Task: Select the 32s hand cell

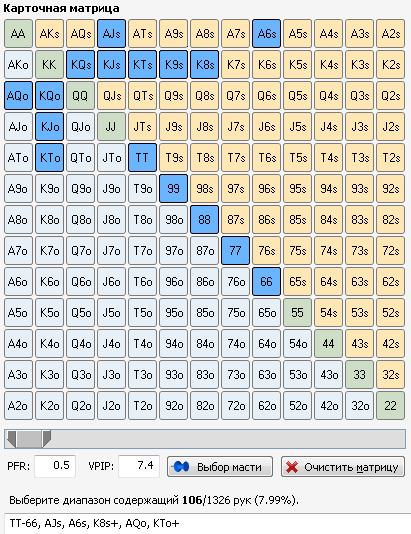Action: click(x=390, y=374)
